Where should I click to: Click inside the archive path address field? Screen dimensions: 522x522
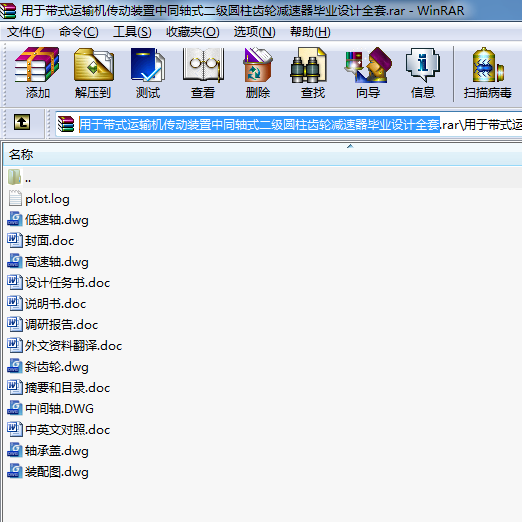(x=289, y=124)
